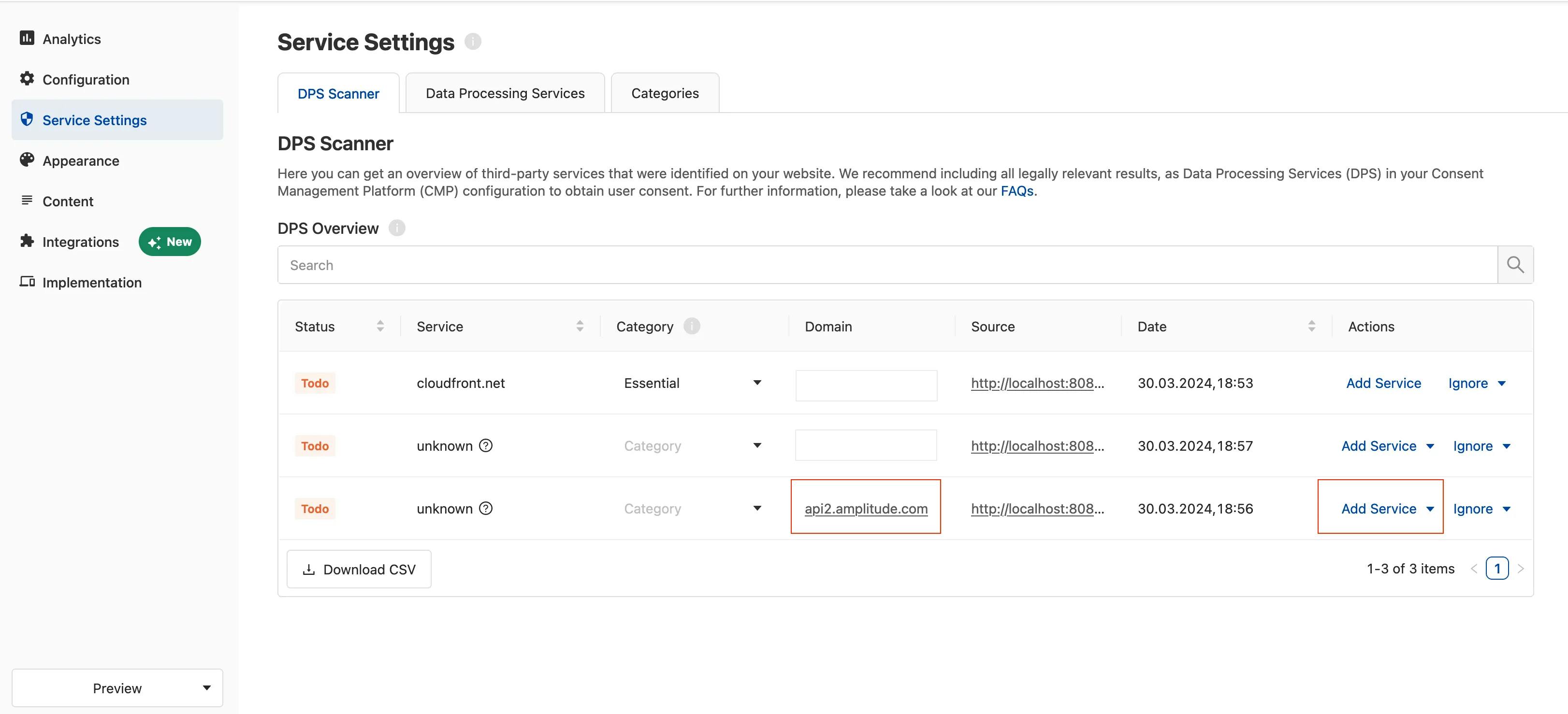
Task: Expand Ignore dropdown in cloudfront.net row
Action: coord(1502,384)
